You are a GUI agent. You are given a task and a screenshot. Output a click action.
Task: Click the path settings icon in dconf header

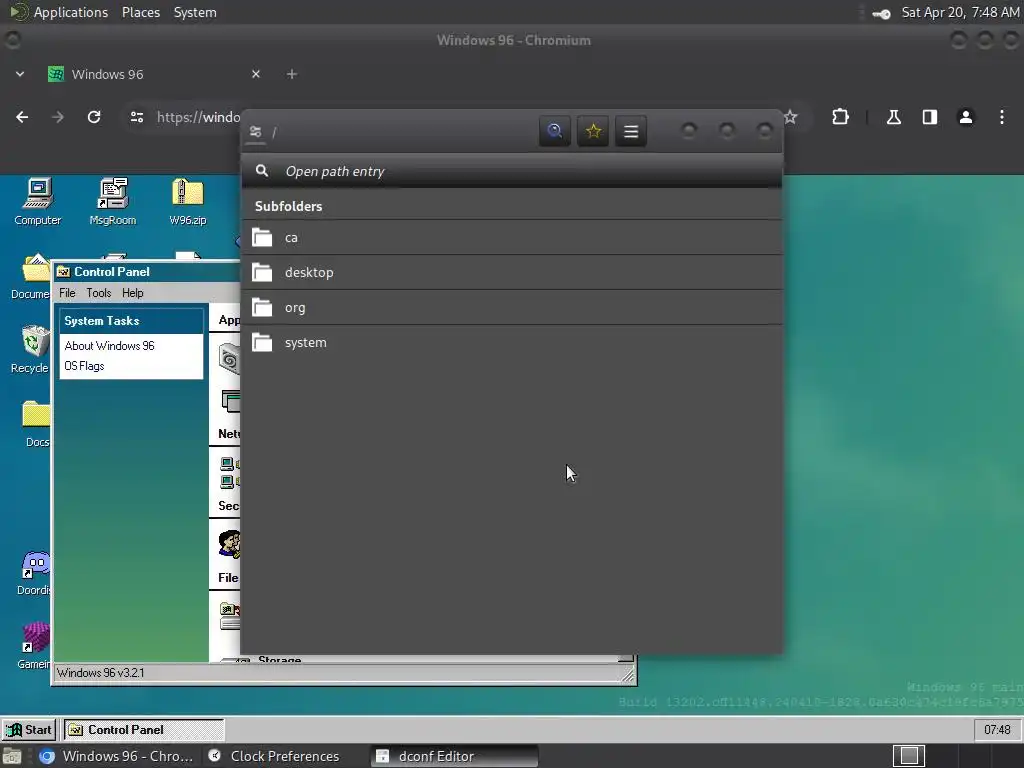pos(255,132)
